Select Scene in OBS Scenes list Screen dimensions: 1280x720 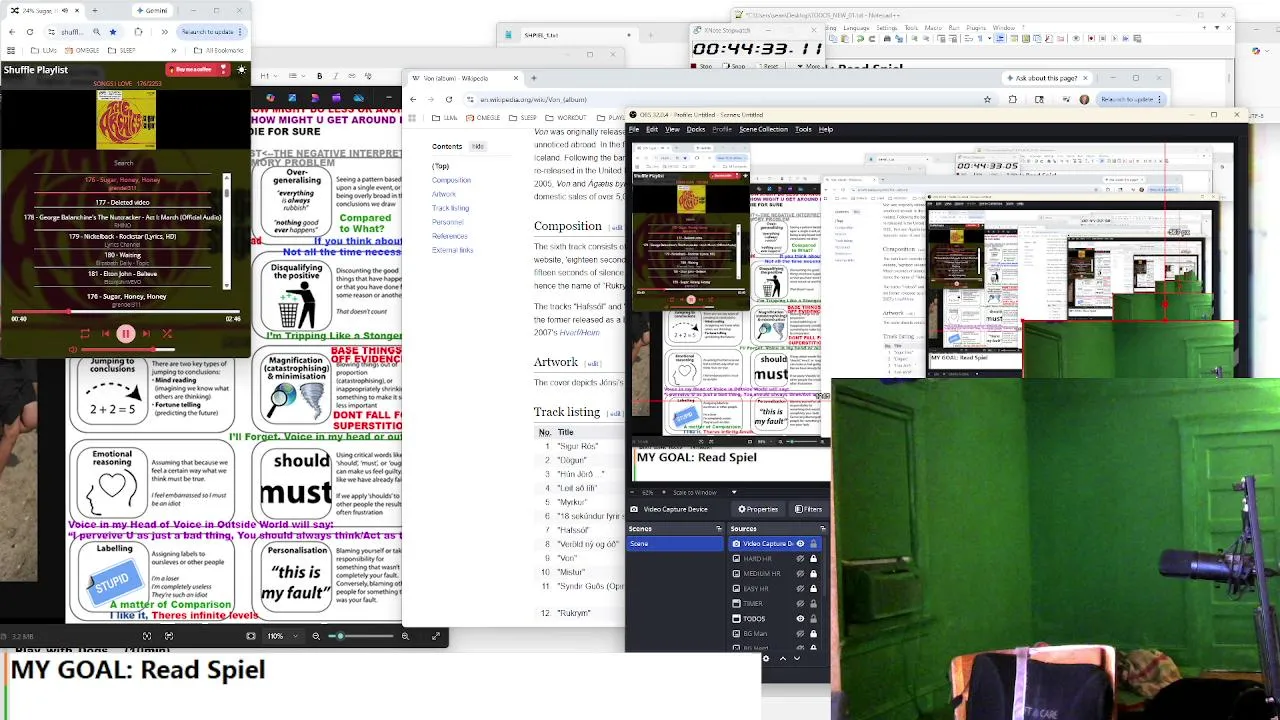[675, 544]
